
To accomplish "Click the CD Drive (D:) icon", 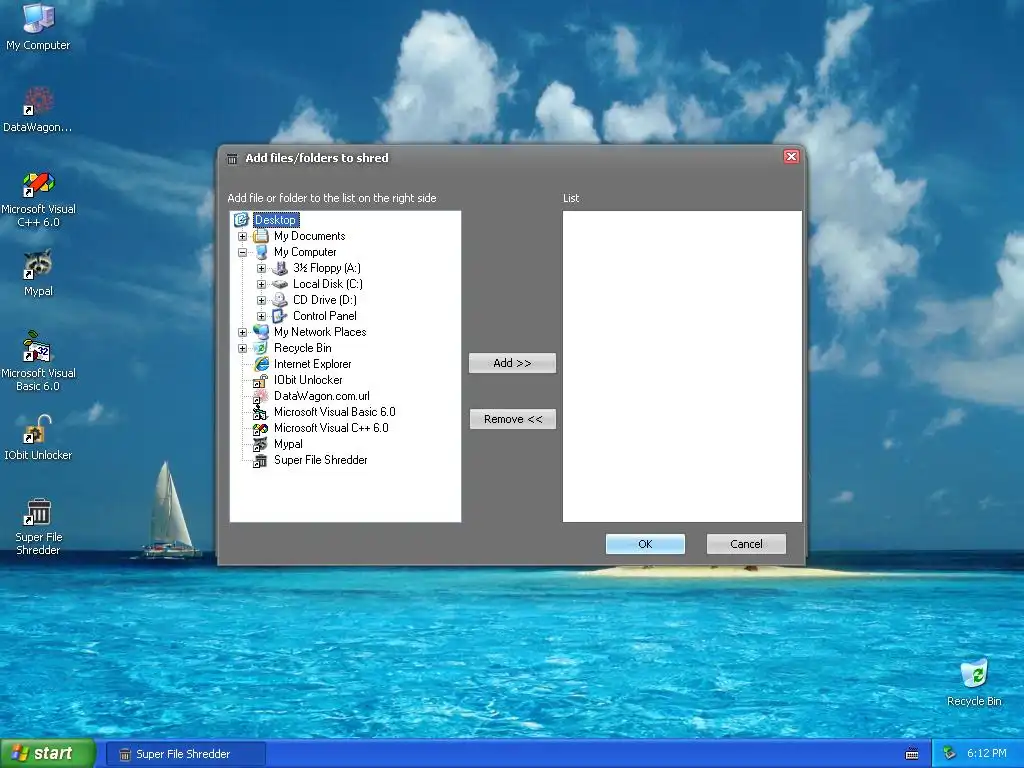I will 280,300.
